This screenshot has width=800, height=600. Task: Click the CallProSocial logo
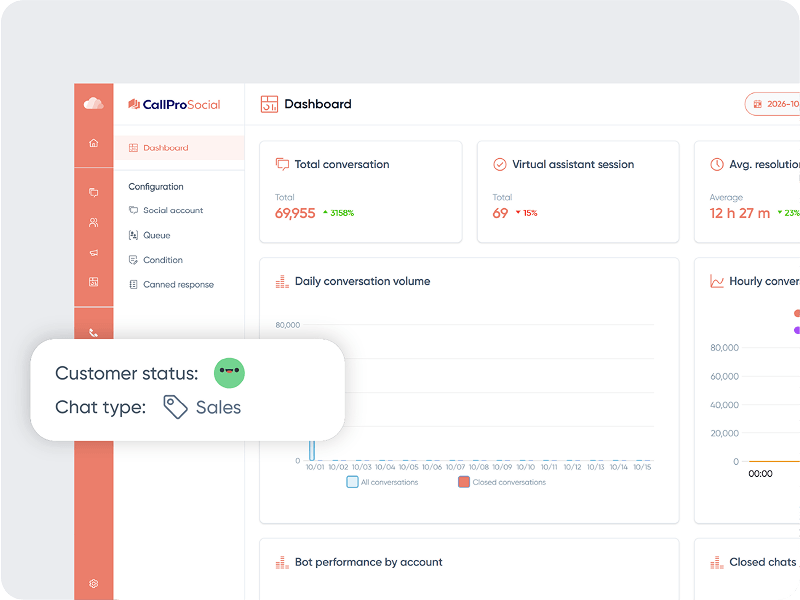tap(174, 105)
